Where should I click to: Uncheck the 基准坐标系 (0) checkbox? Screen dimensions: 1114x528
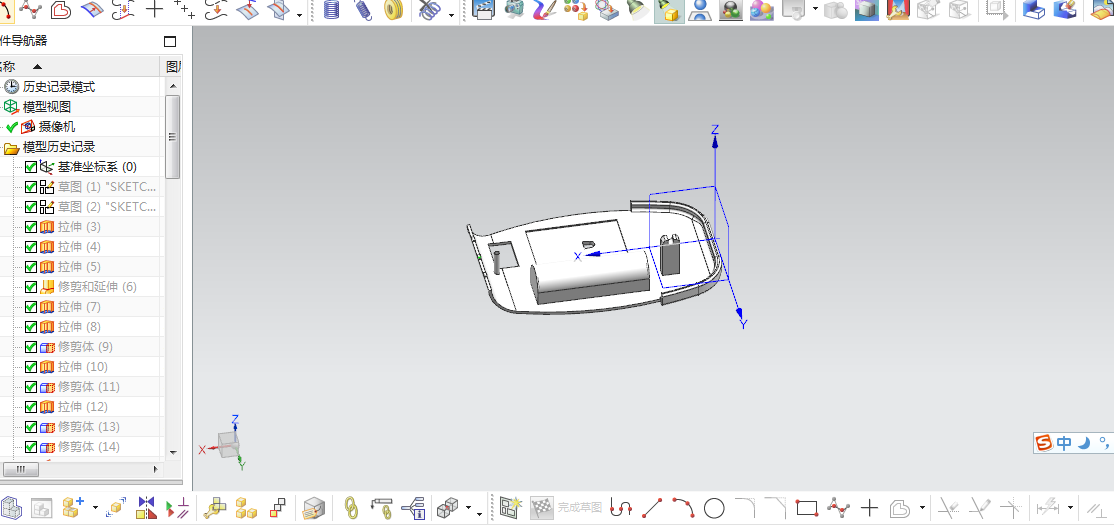pyautogui.click(x=31, y=167)
